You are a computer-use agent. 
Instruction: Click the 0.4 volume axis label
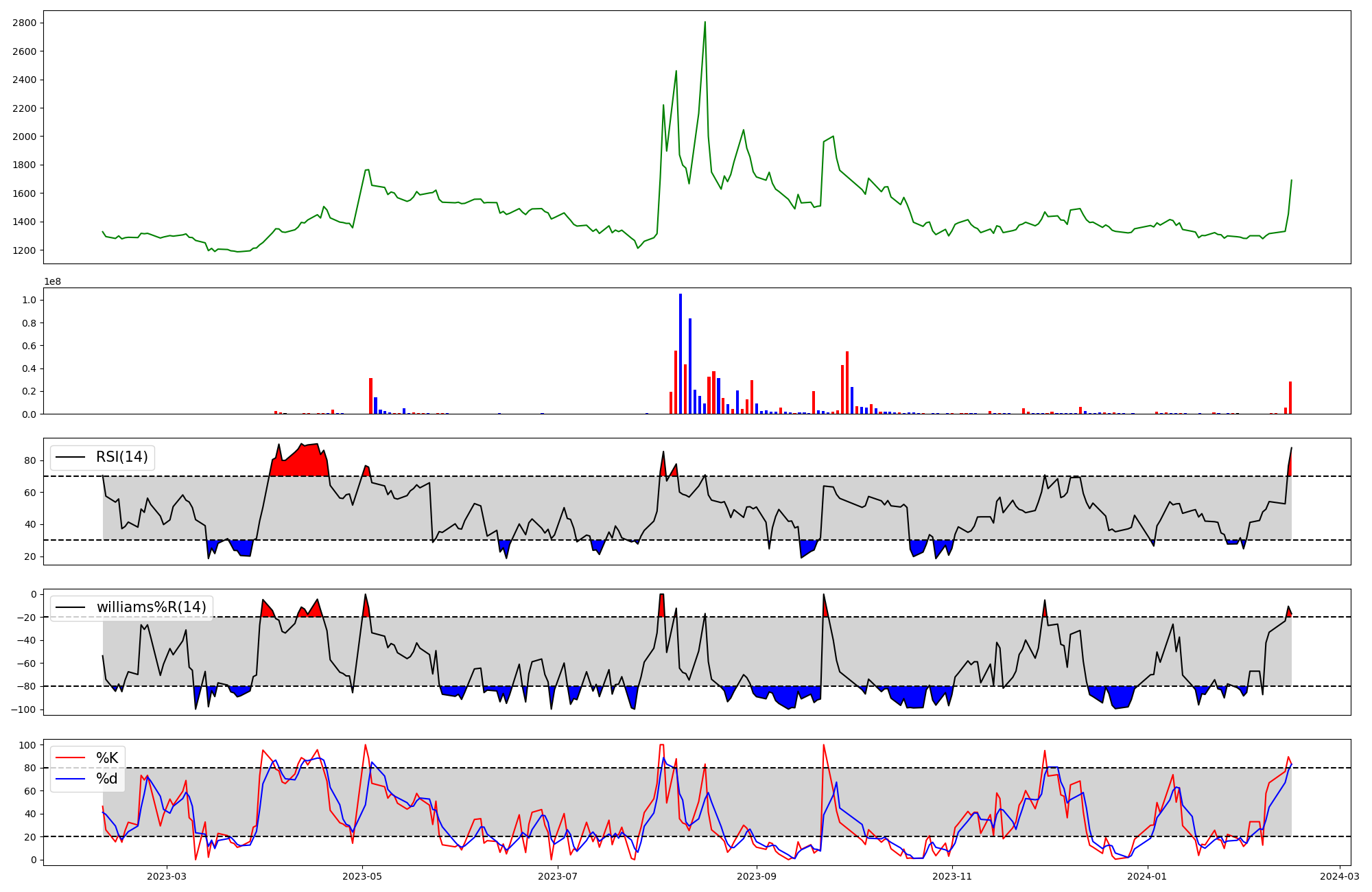(29, 369)
